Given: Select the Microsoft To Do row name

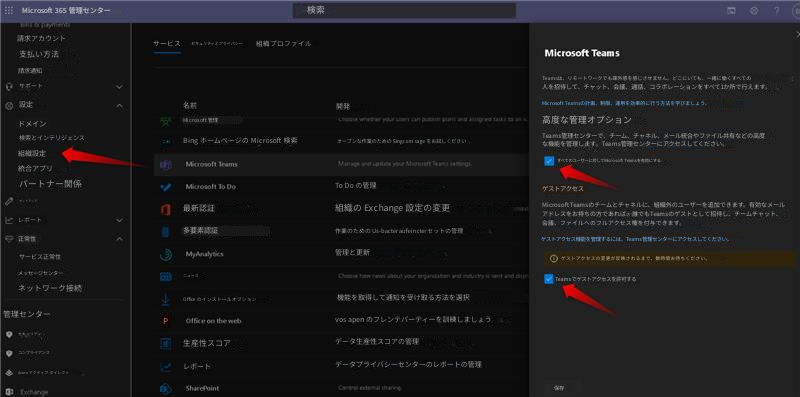Looking at the screenshot, I should (x=211, y=187).
